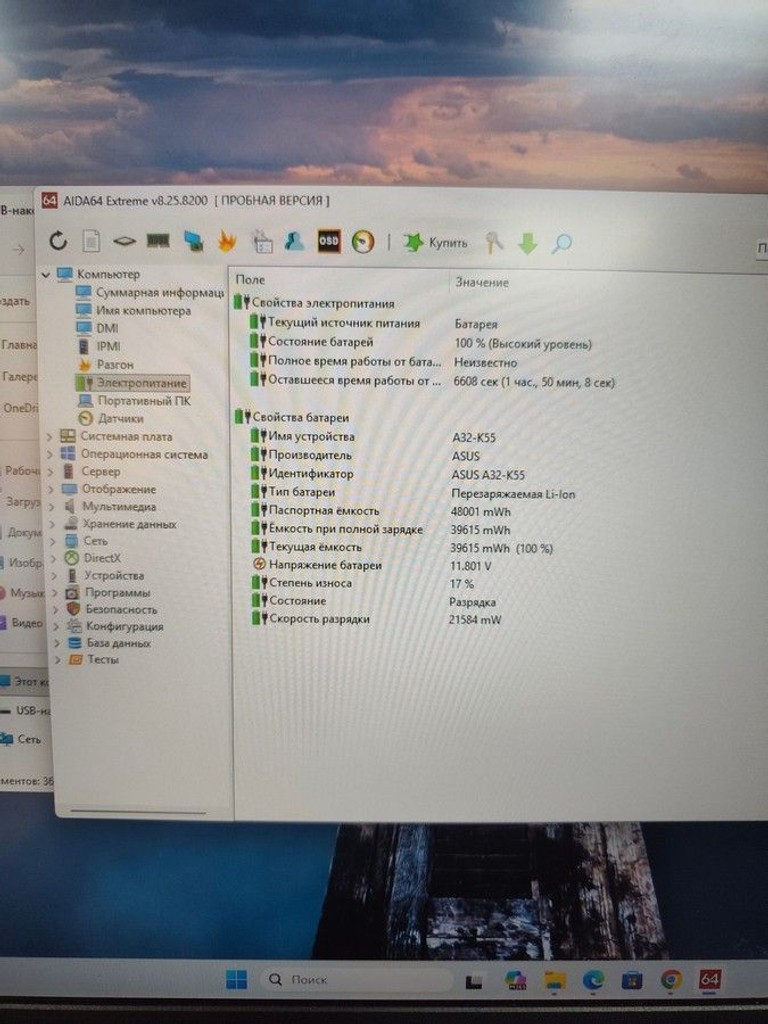Viewport: 768px width, 1024px height.
Task: Click the Купить buy button
Action: coord(436,242)
